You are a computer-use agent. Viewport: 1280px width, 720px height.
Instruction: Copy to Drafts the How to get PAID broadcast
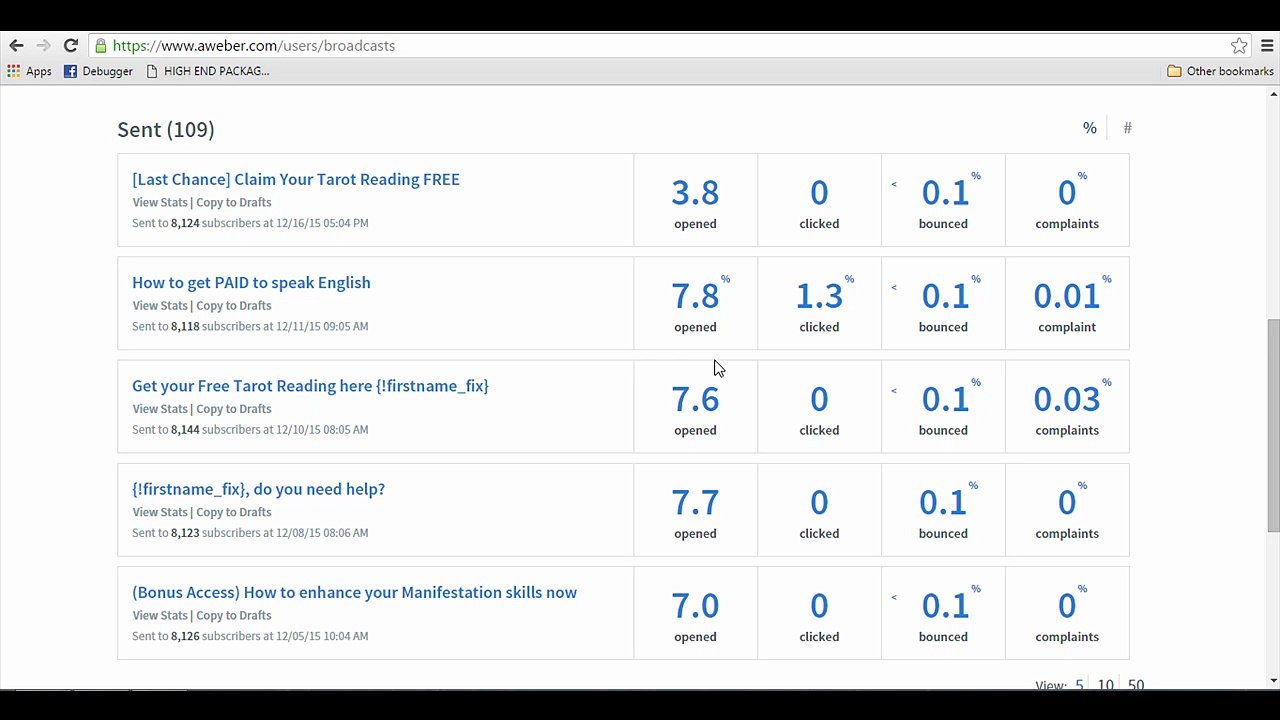[234, 305]
